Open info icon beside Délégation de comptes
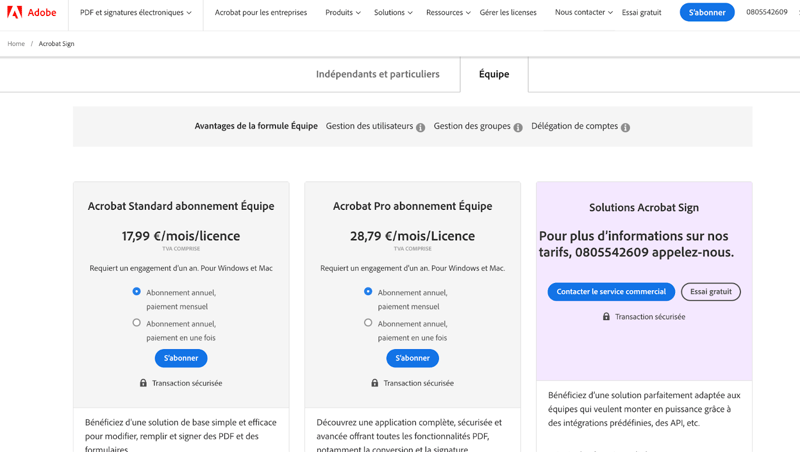The height and width of the screenshot is (452, 800). click(626, 128)
